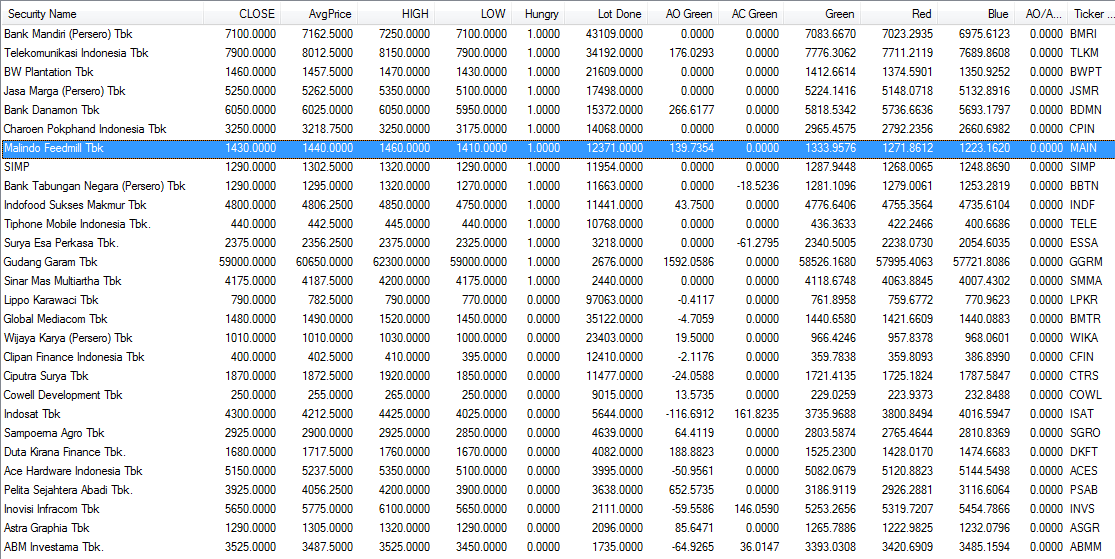Select the Bank Tabungan Negara (Persero) Tbk row
Image resolution: width=1115 pixels, height=559 pixels.
(558, 186)
